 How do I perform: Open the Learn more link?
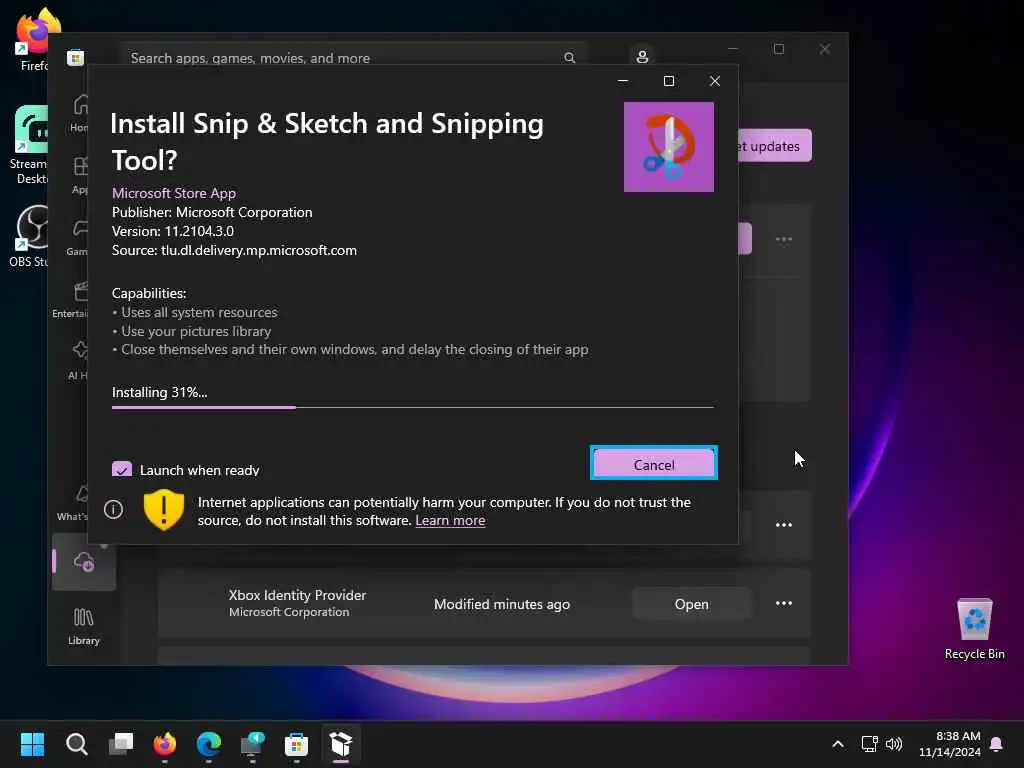[x=450, y=520]
